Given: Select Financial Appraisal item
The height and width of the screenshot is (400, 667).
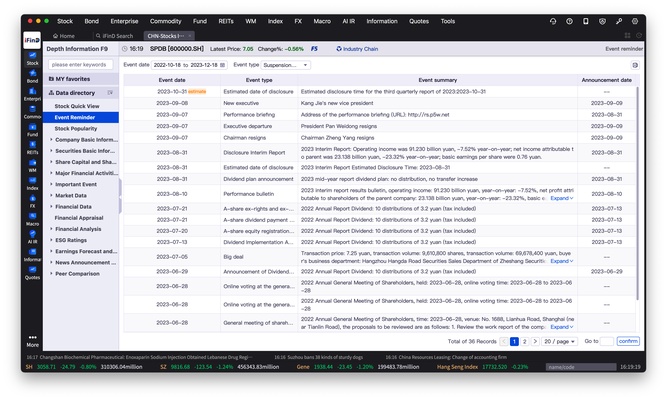Looking at the screenshot, I should point(79,218).
